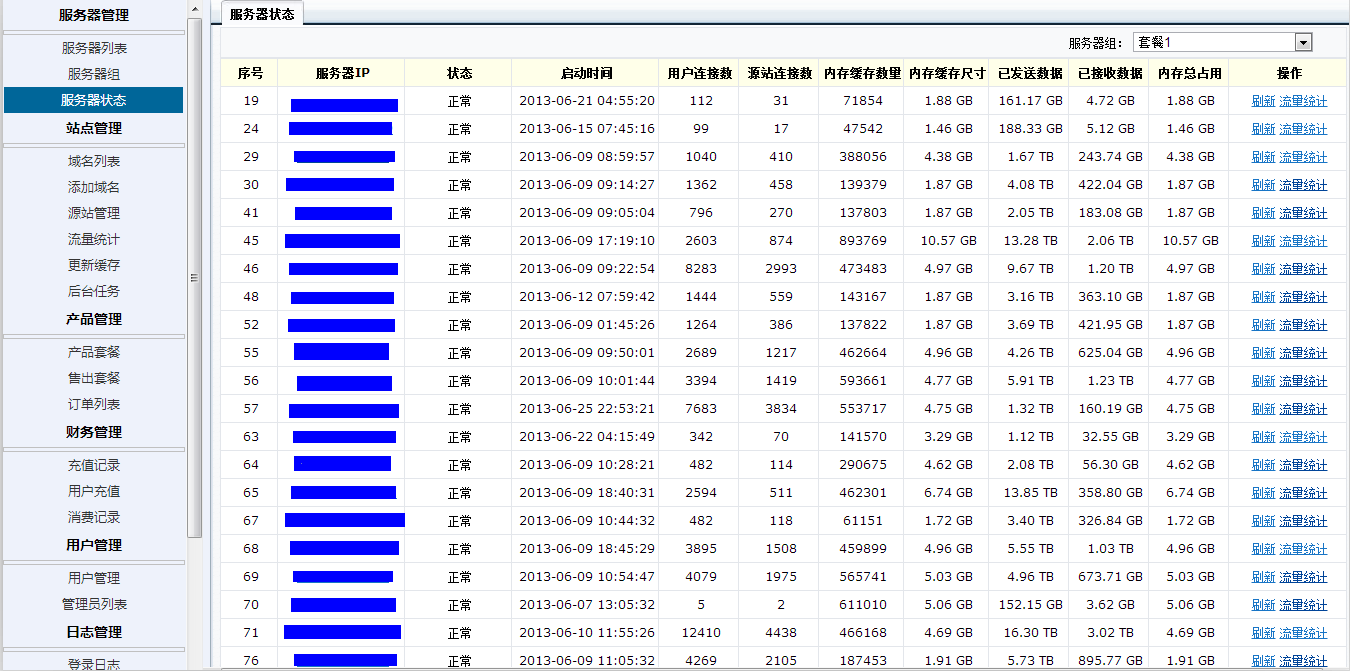Open 充值记录 in sidebar

[x=94, y=465]
